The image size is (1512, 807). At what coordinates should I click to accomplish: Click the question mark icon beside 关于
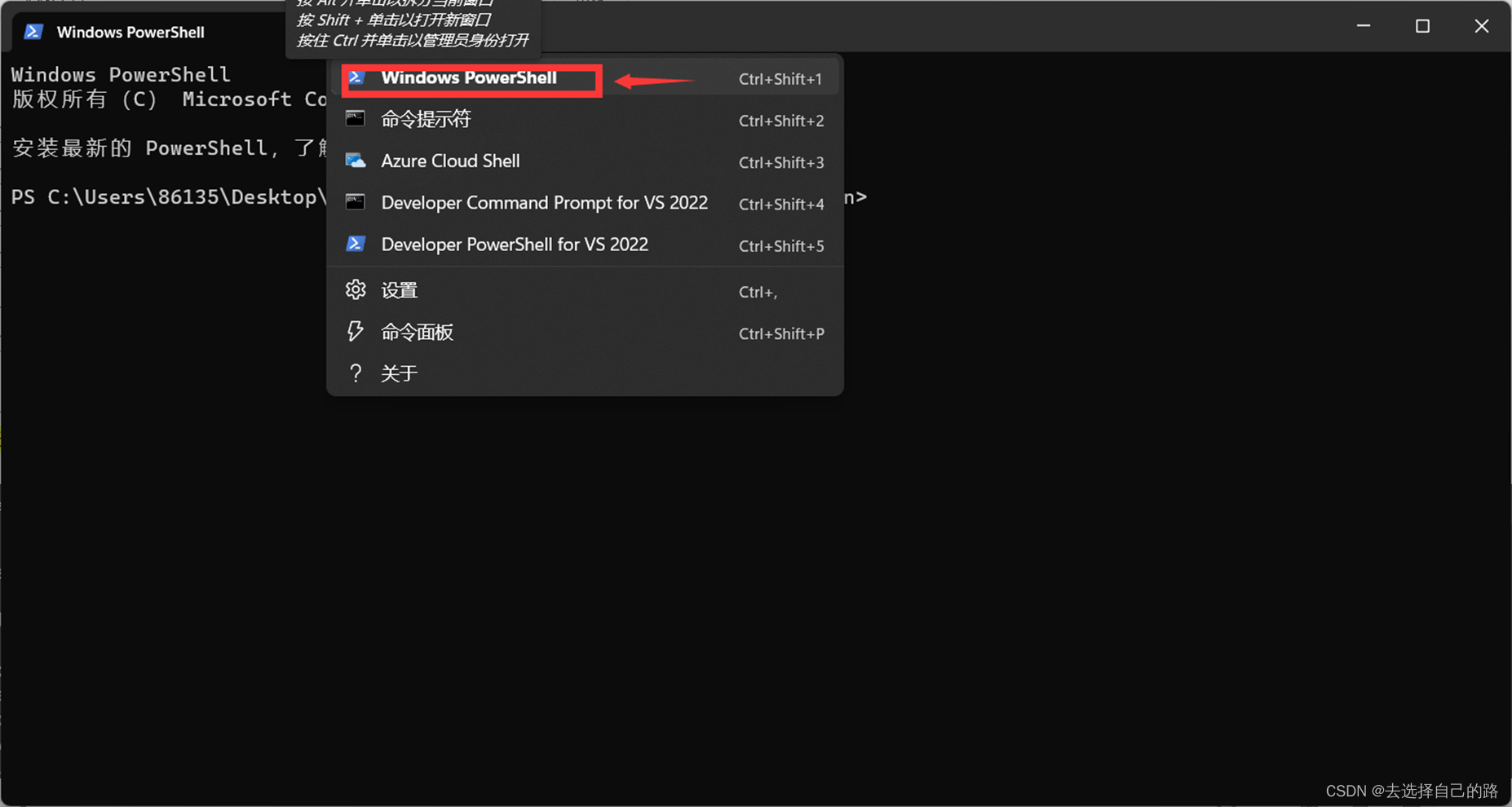356,373
